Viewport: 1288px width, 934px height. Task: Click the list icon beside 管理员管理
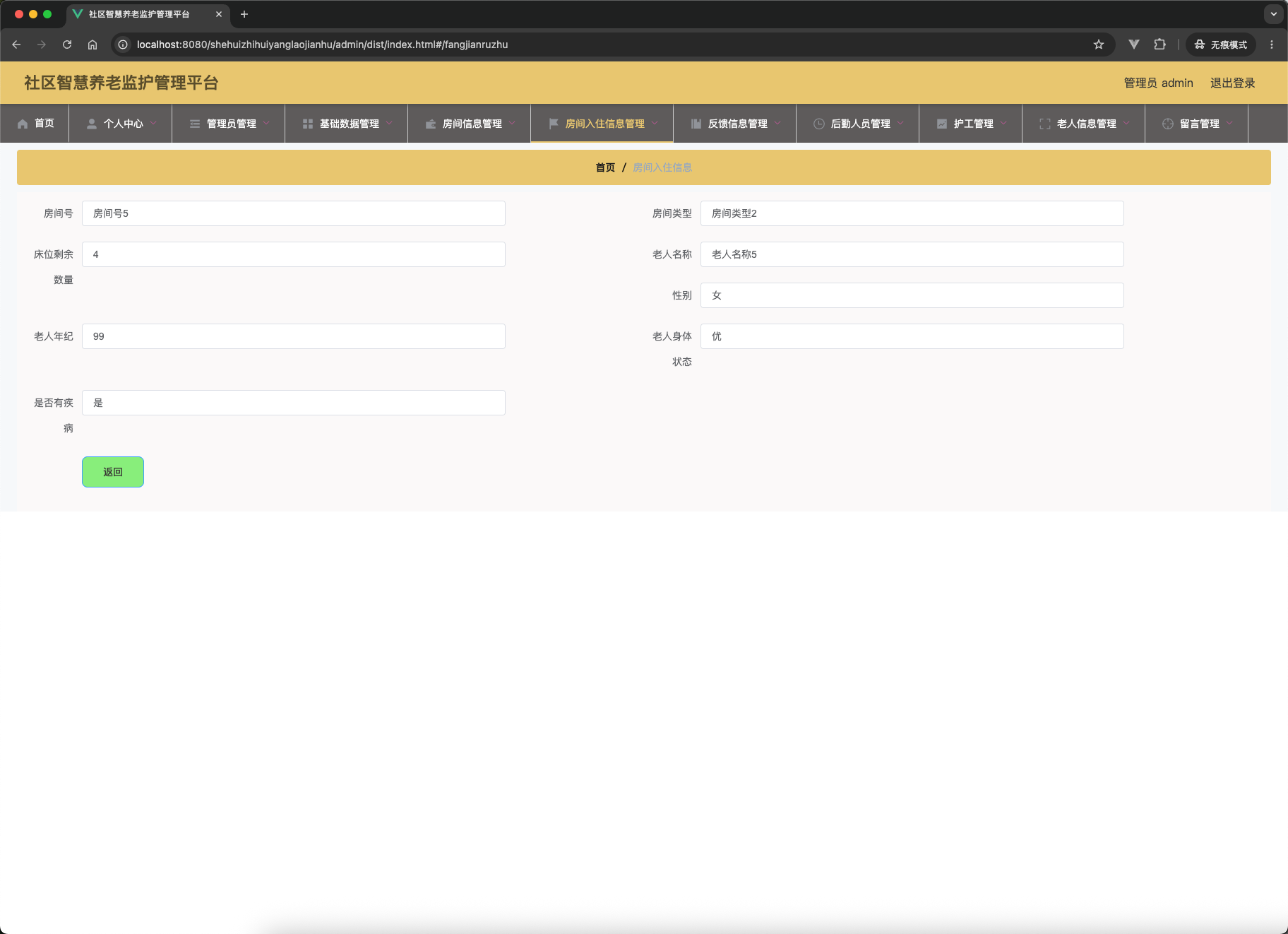click(195, 124)
